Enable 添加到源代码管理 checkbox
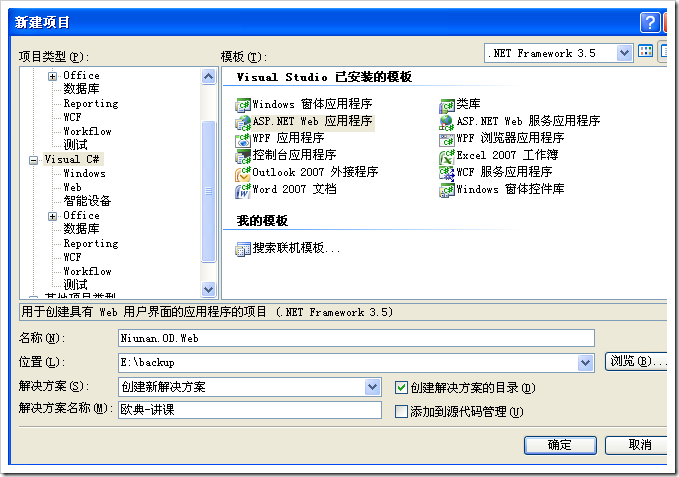 (x=401, y=411)
